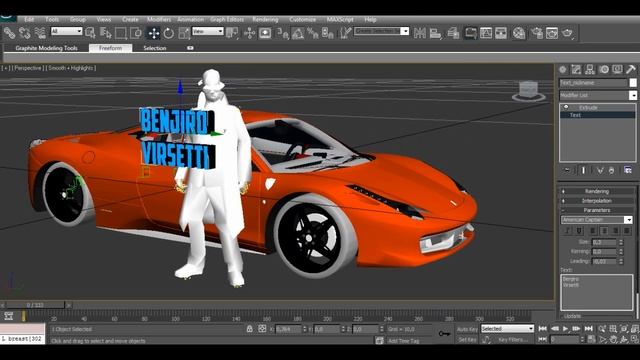640x360 pixels.
Task: Toggle Show End Result in stack
Action: pyautogui.click(x=583, y=170)
